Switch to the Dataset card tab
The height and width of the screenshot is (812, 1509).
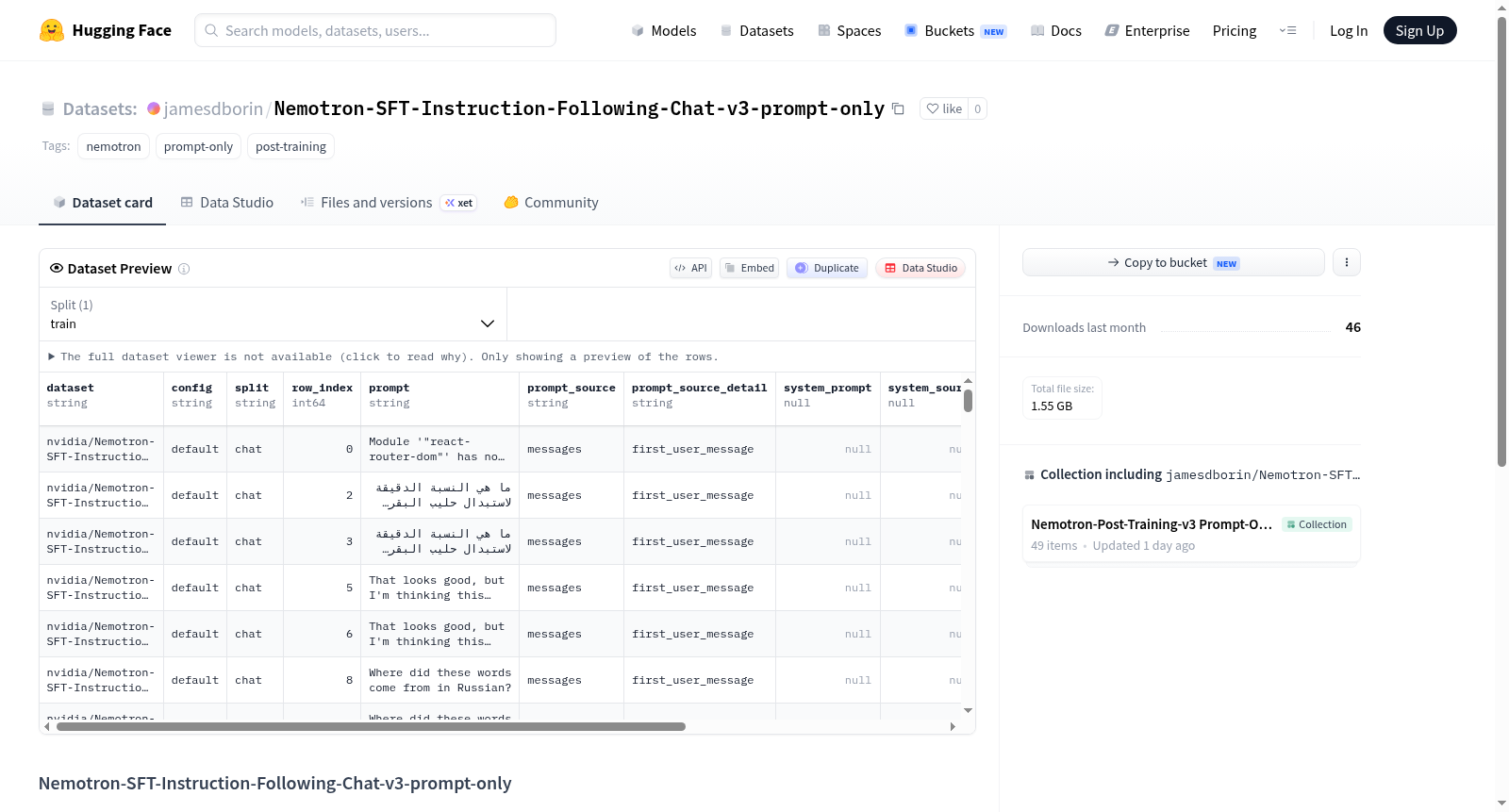click(x=102, y=203)
